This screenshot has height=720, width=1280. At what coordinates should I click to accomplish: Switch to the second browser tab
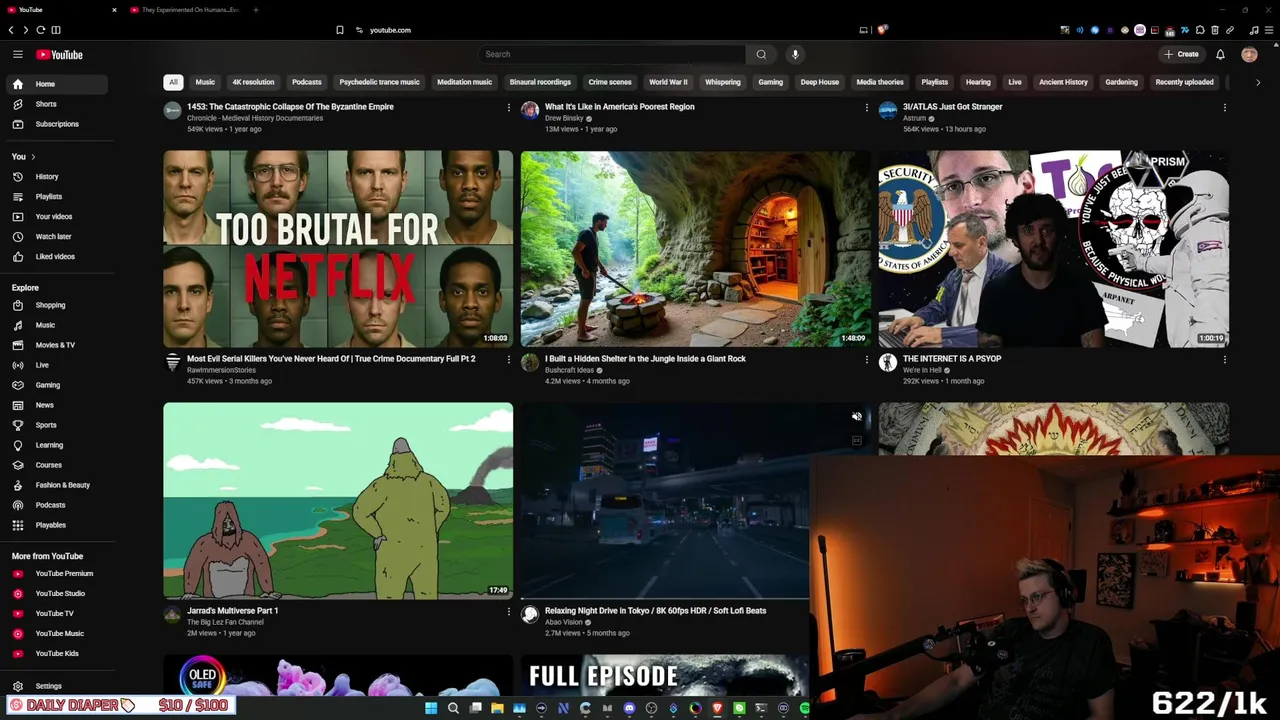click(190, 10)
